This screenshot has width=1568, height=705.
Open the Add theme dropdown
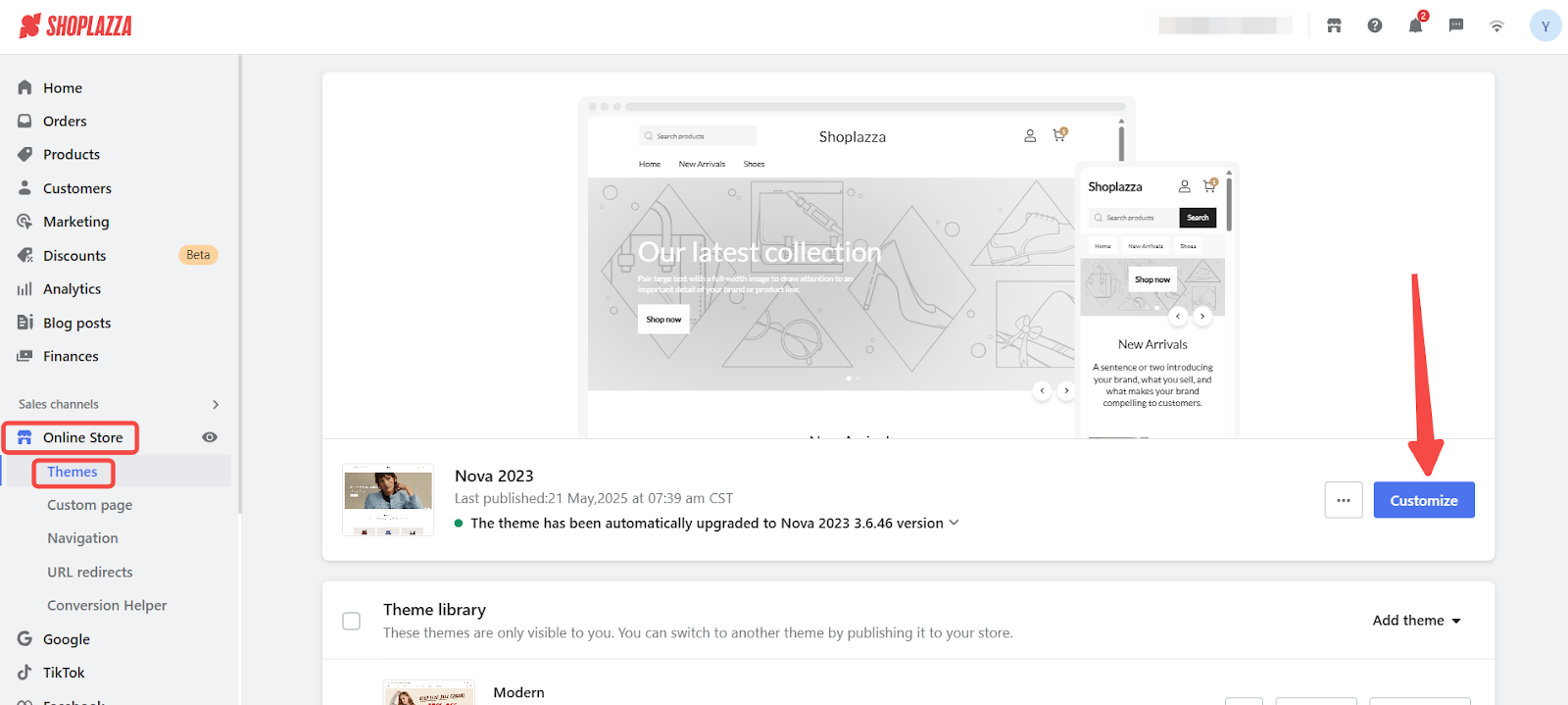coord(1416,620)
